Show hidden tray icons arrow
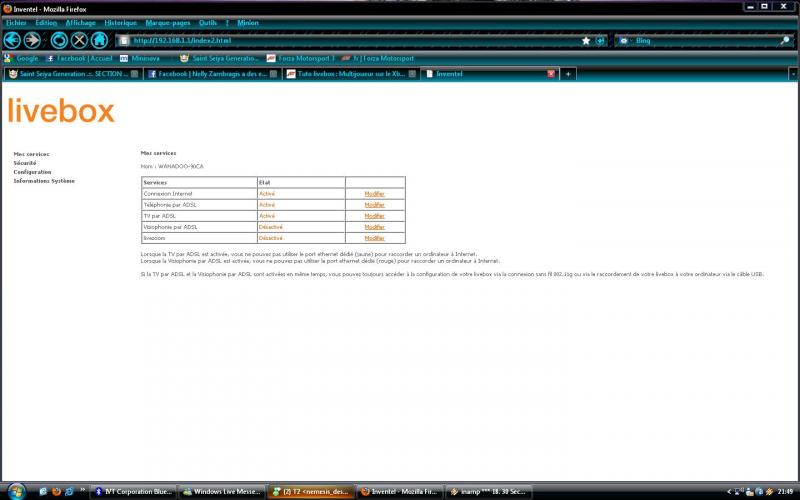800x500 pixels. coord(729,492)
